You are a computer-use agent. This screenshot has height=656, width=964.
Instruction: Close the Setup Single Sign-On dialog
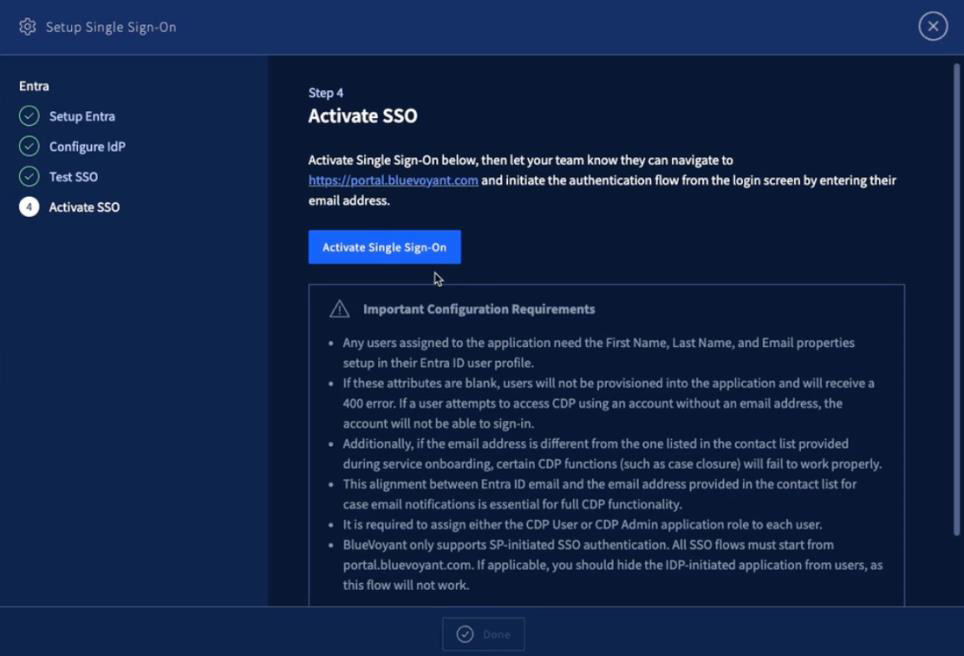pyautogui.click(x=933, y=26)
